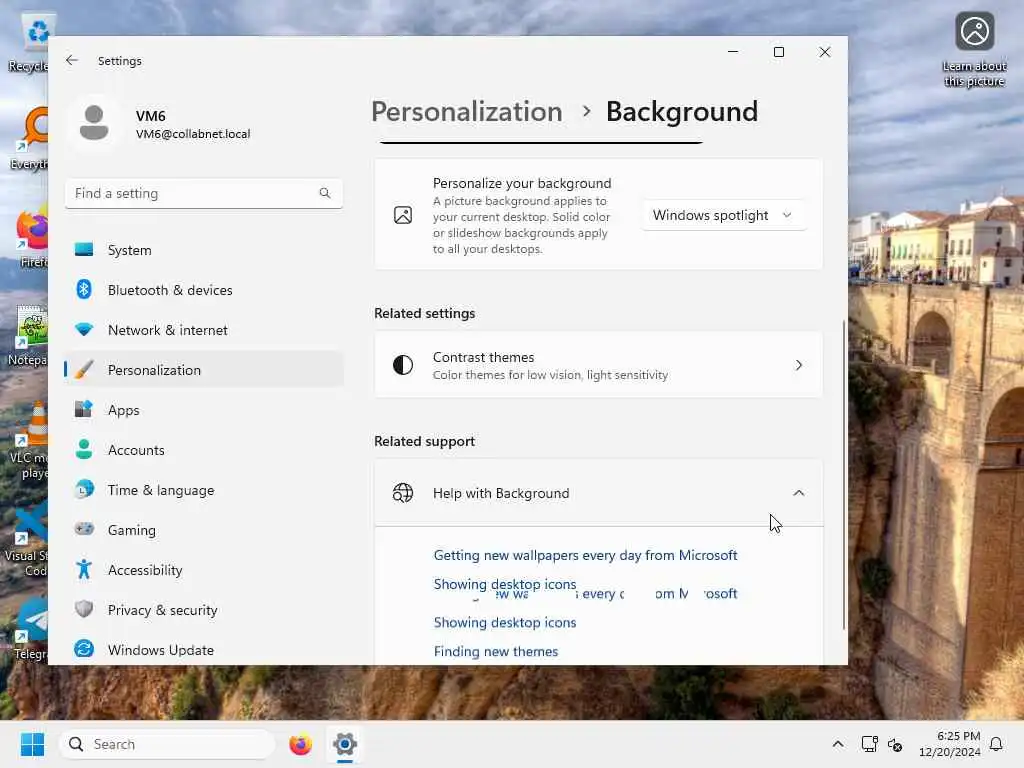Image resolution: width=1024 pixels, height=768 pixels.
Task: Click the Bluetooth icon in sidebar
Action: (x=84, y=289)
